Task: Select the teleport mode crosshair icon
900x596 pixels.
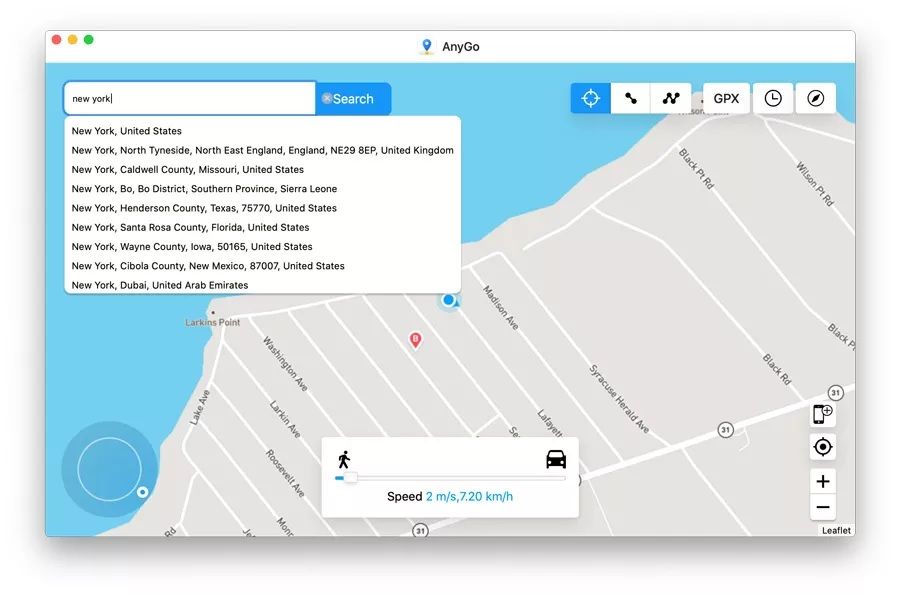Action: (x=590, y=98)
